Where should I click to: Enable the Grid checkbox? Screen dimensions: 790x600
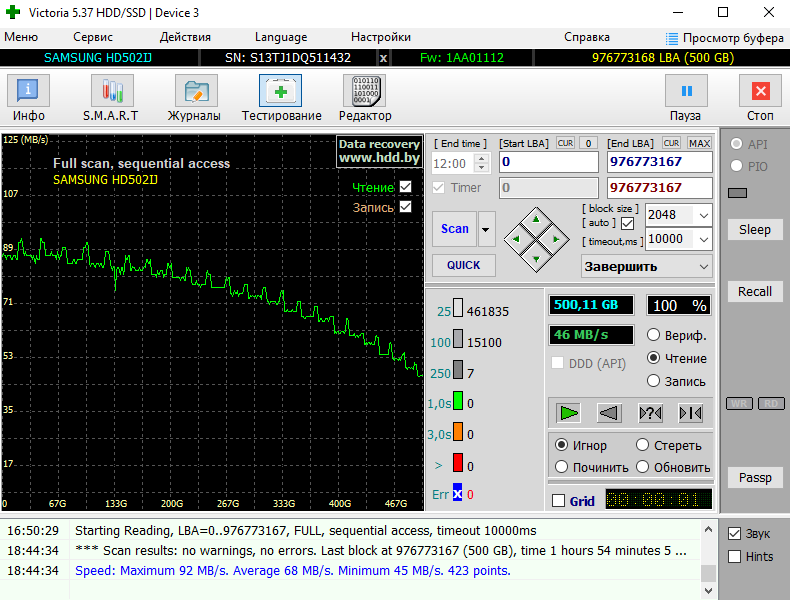point(559,501)
